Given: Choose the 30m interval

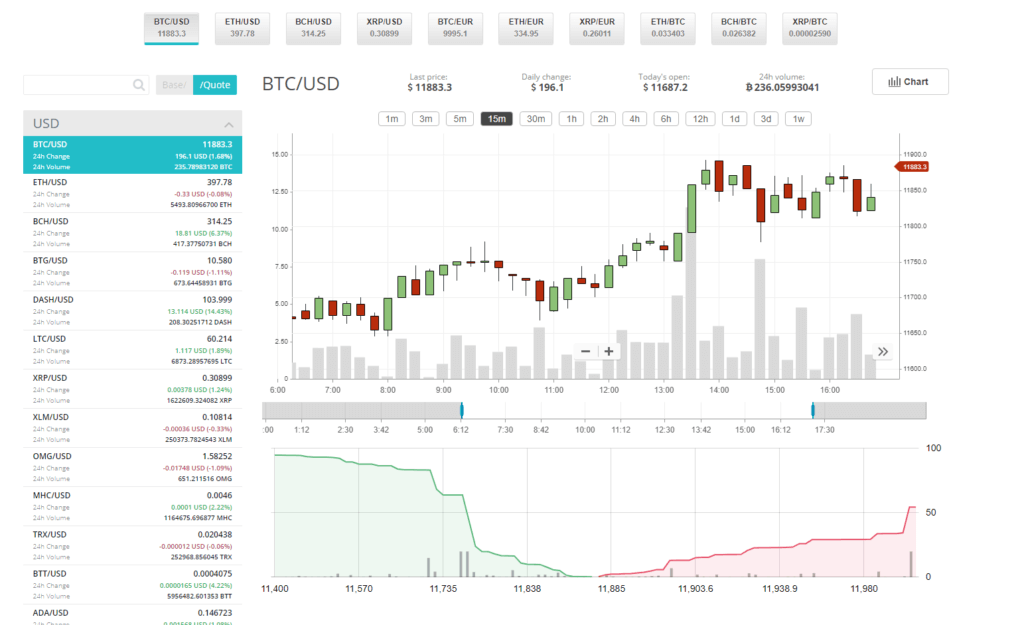Looking at the screenshot, I should (536, 119).
